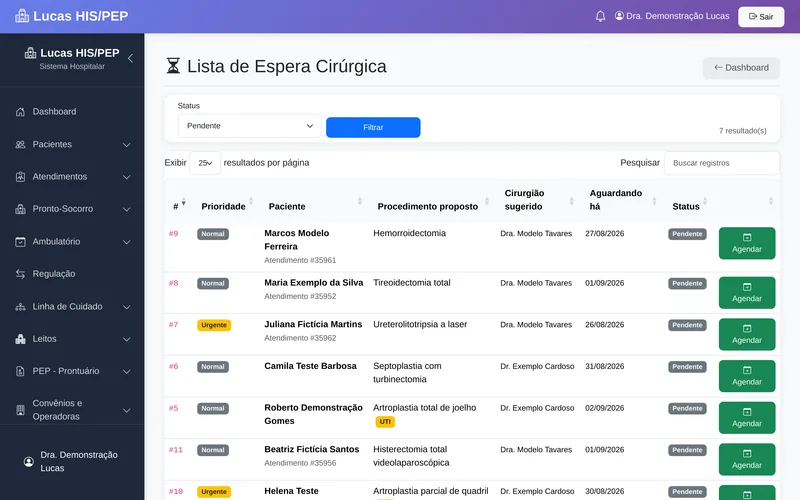
Task: Expand the Atendimentos menu chevron
Action: coord(127,177)
